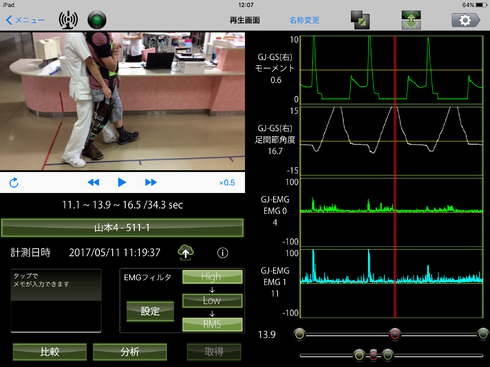Image resolution: width=490 pixels, height=367 pixels.
Task: Tap the GJ-EMG EMG 0 green graph
Action: [x=392, y=212]
